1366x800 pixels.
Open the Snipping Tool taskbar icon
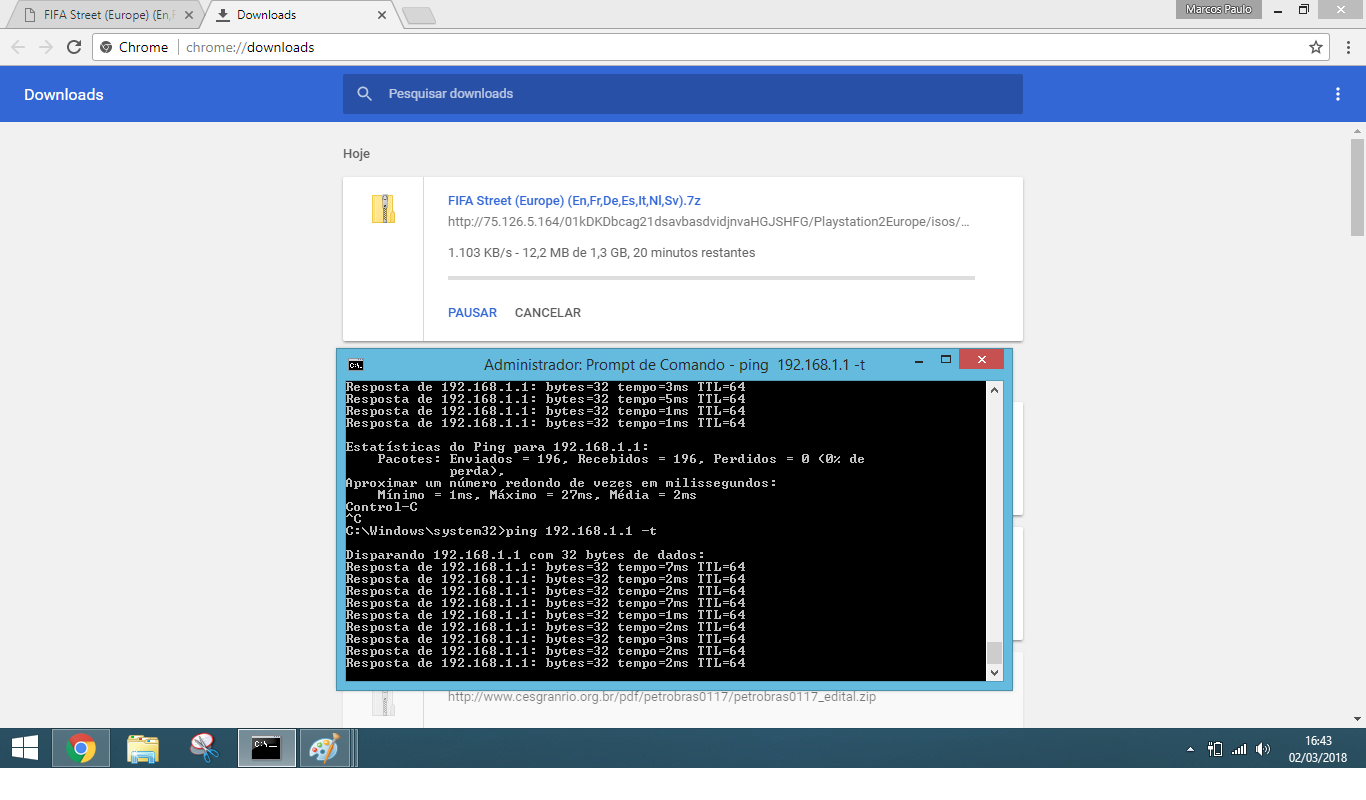coord(204,748)
